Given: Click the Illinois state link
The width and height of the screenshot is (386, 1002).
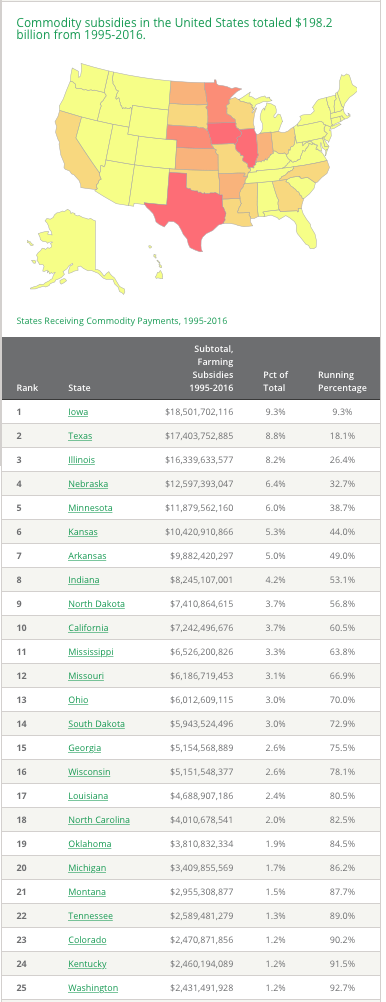Looking at the screenshot, I should coord(81,460).
